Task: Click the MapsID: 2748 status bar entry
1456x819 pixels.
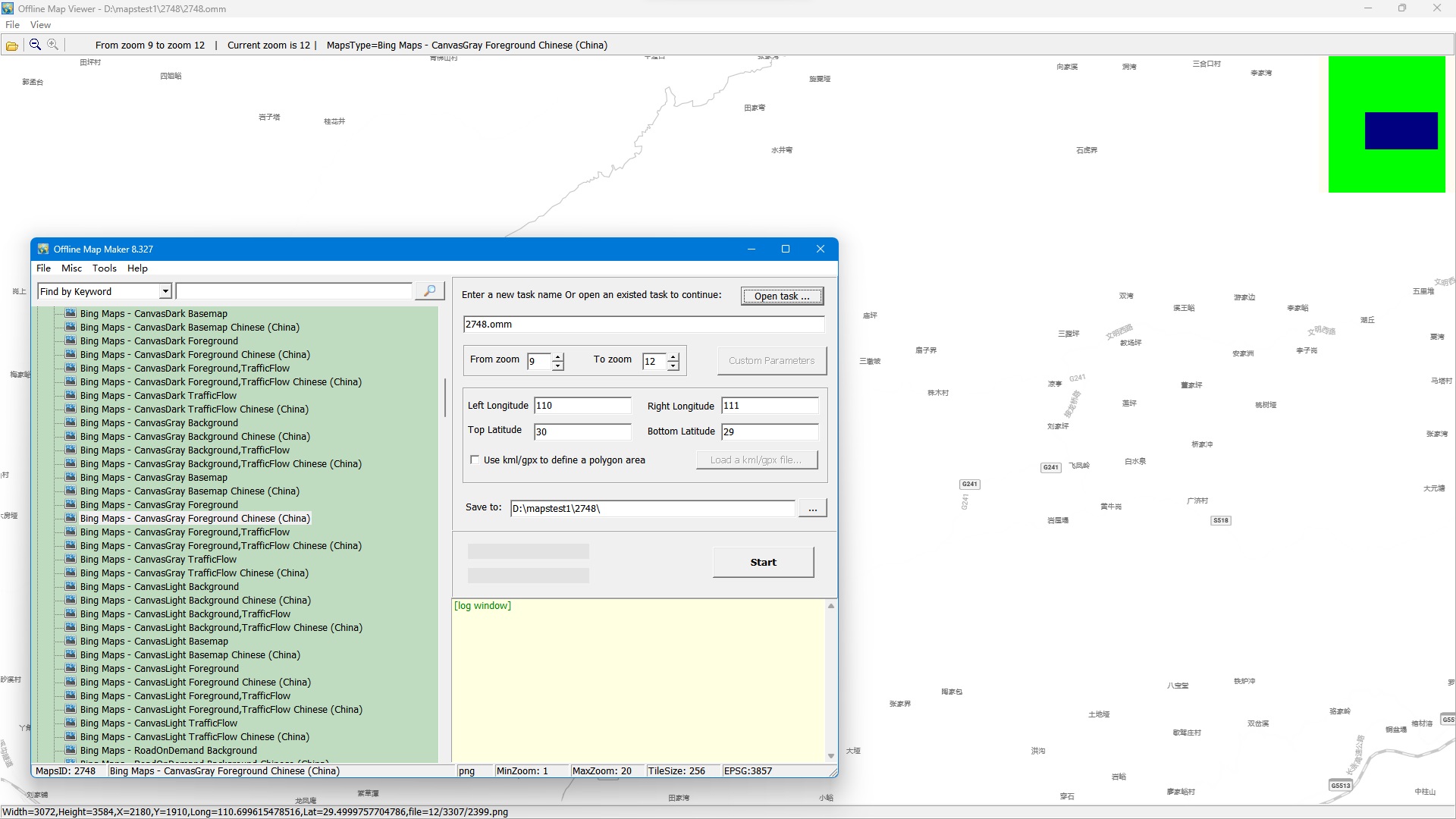Action: (x=66, y=770)
